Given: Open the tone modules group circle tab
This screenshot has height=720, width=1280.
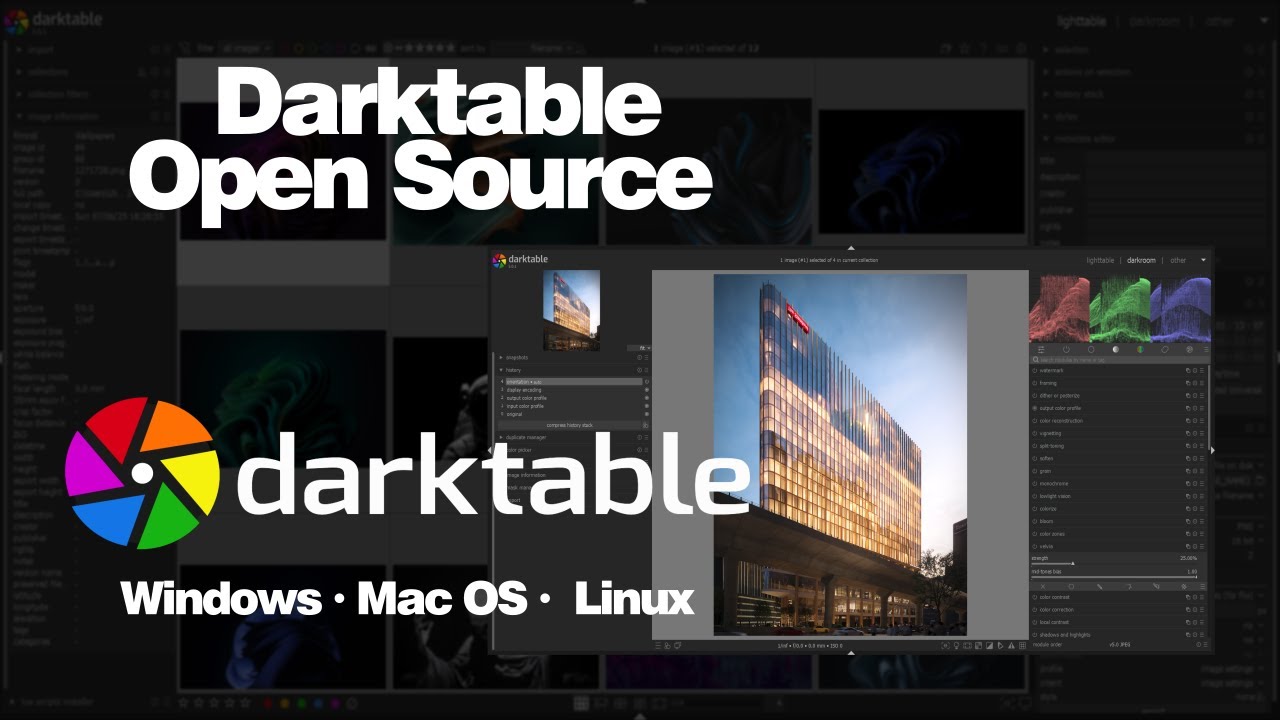Looking at the screenshot, I should [1116, 349].
